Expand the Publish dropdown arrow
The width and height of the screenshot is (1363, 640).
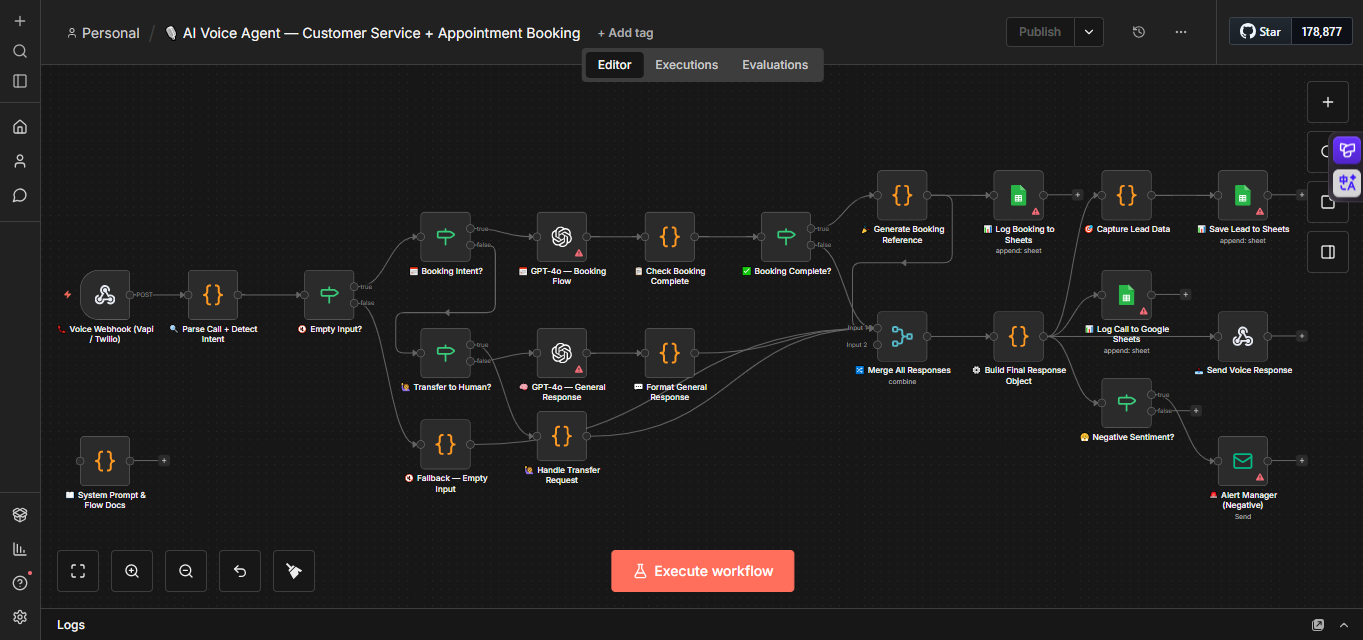coord(1089,32)
